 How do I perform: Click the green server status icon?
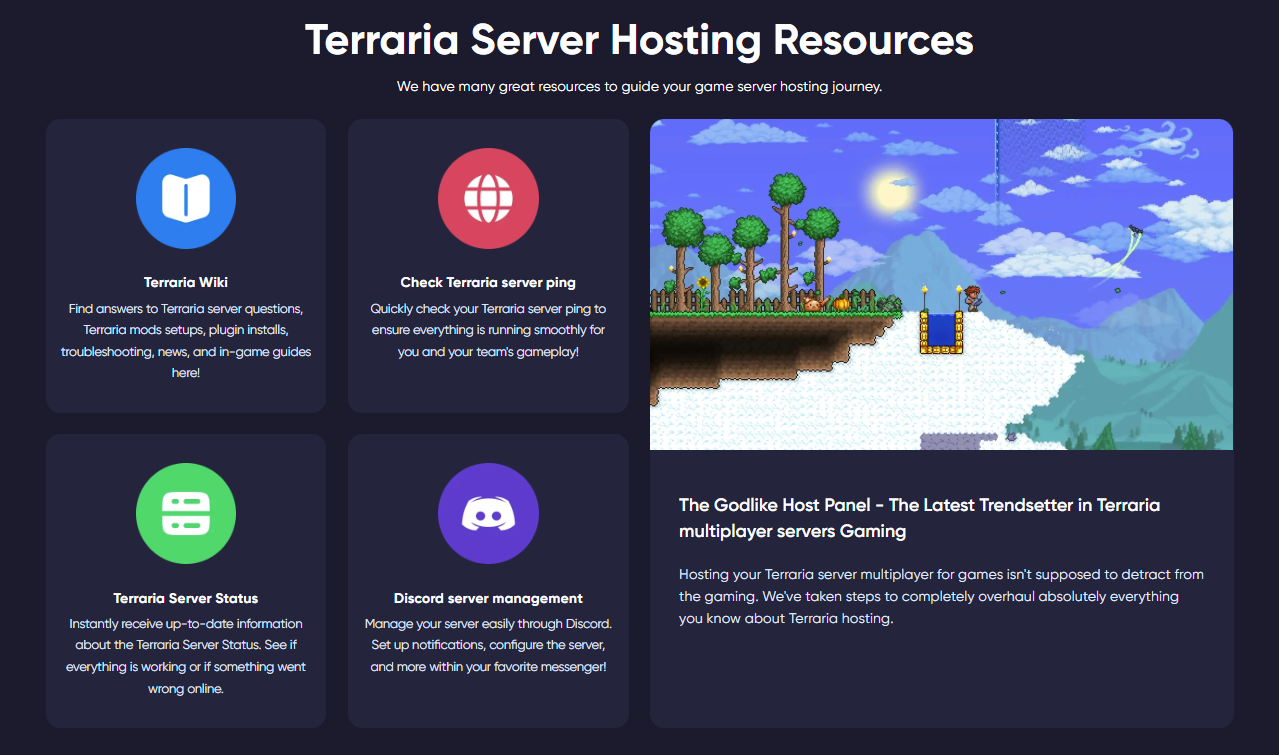(x=186, y=514)
